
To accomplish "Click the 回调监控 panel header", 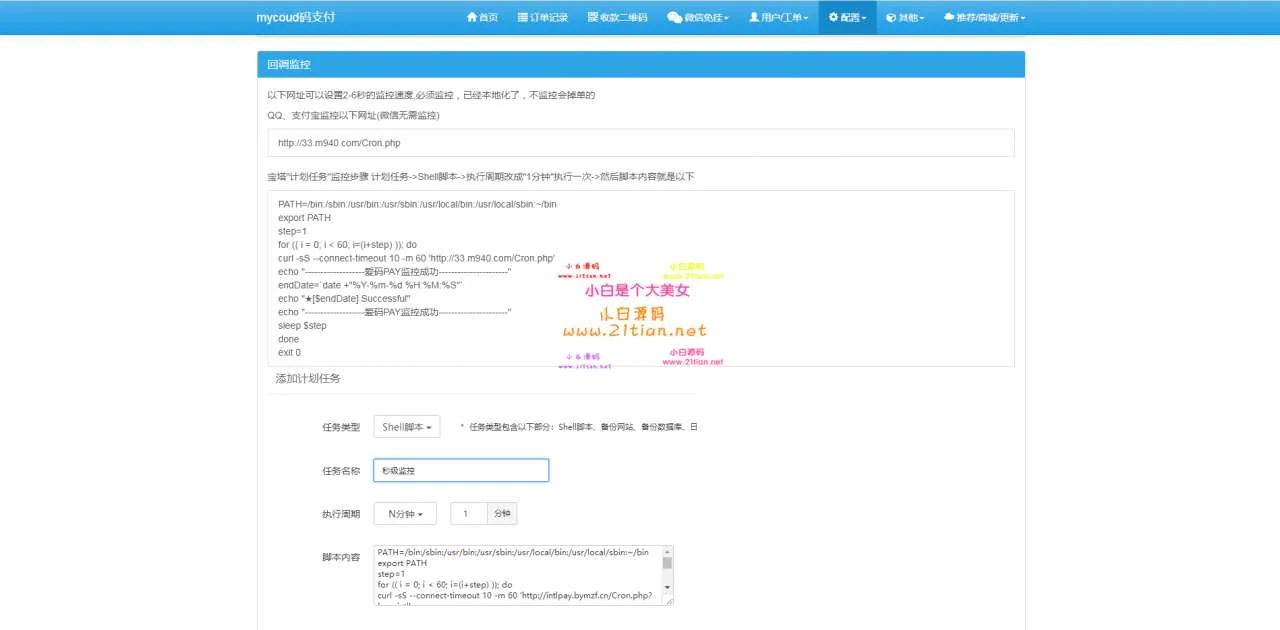I will pos(640,64).
